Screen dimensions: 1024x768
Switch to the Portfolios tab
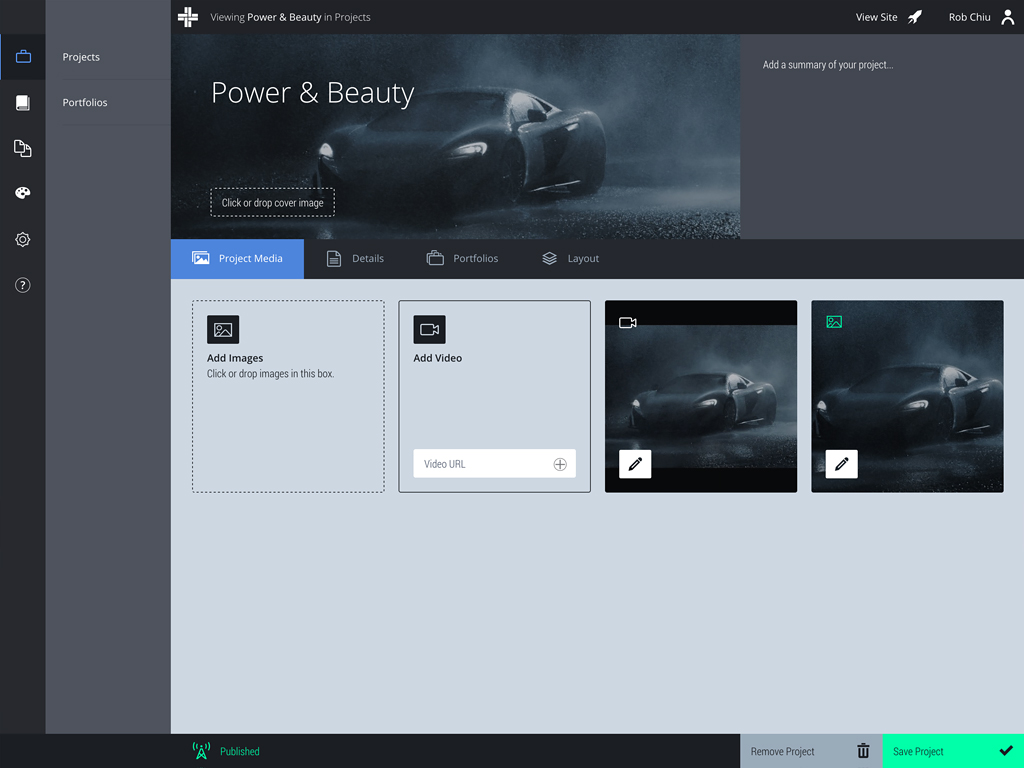coord(463,258)
